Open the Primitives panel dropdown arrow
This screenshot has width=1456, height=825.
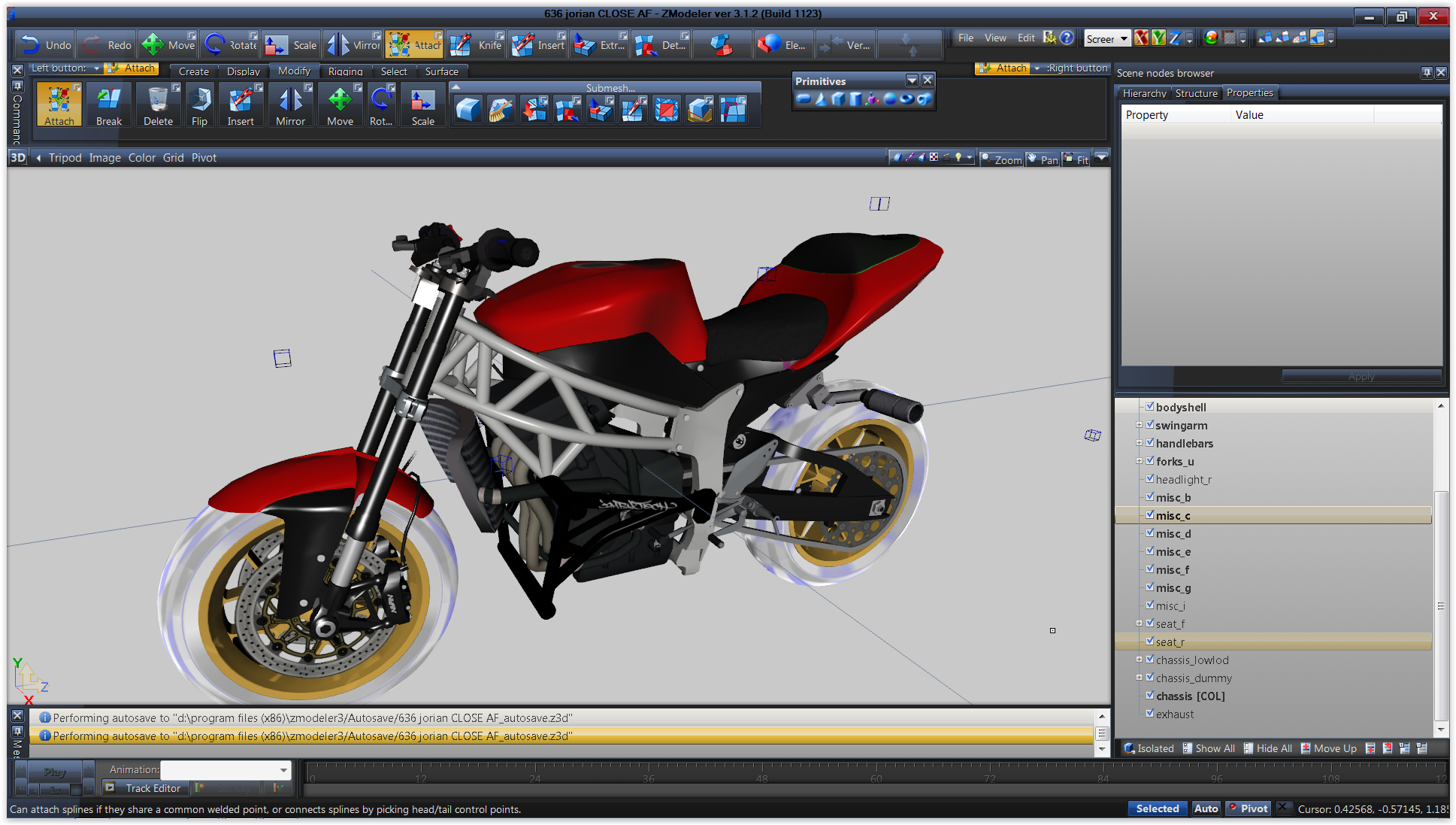(x=912, y=80)
